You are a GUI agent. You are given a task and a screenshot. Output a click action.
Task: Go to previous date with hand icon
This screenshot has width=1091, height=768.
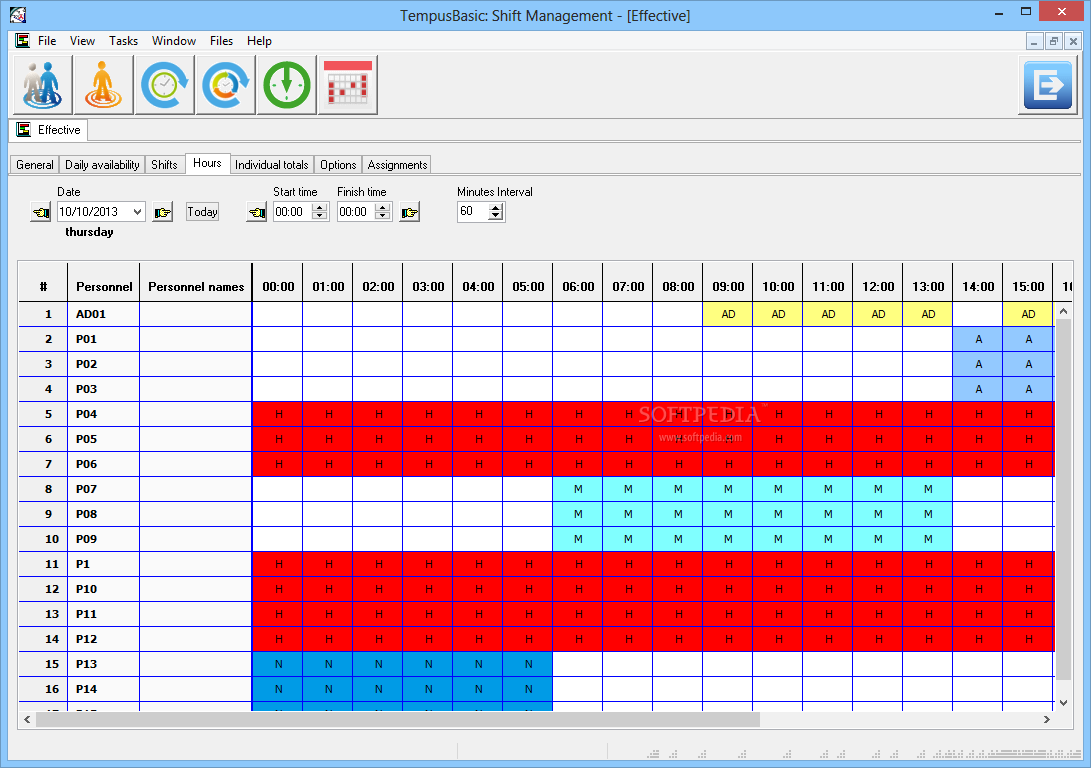[41, 212]
